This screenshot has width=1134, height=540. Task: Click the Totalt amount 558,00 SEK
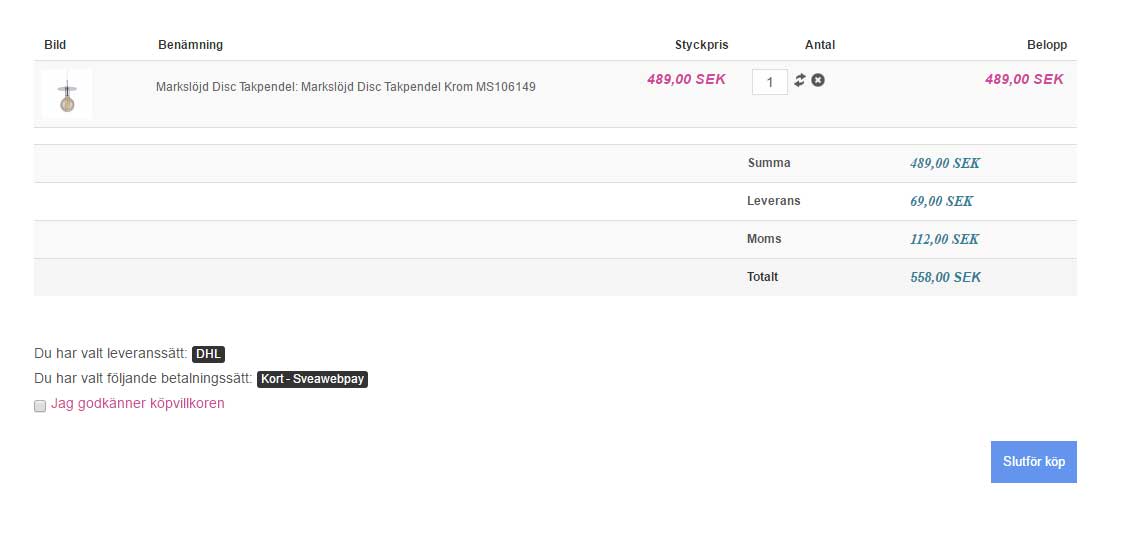tap(945, 277)
